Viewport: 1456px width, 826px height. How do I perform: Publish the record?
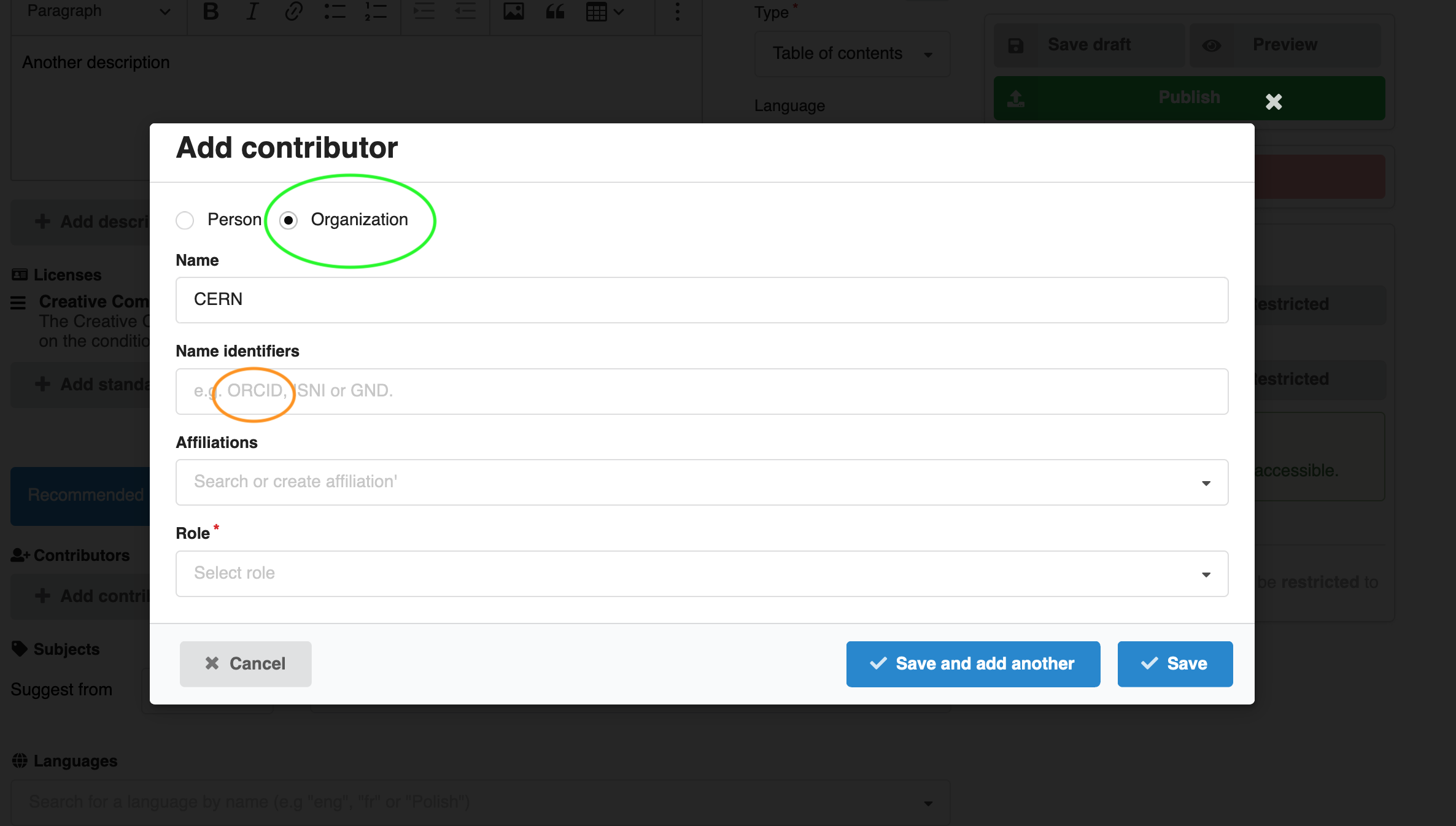coord(1188,97)
